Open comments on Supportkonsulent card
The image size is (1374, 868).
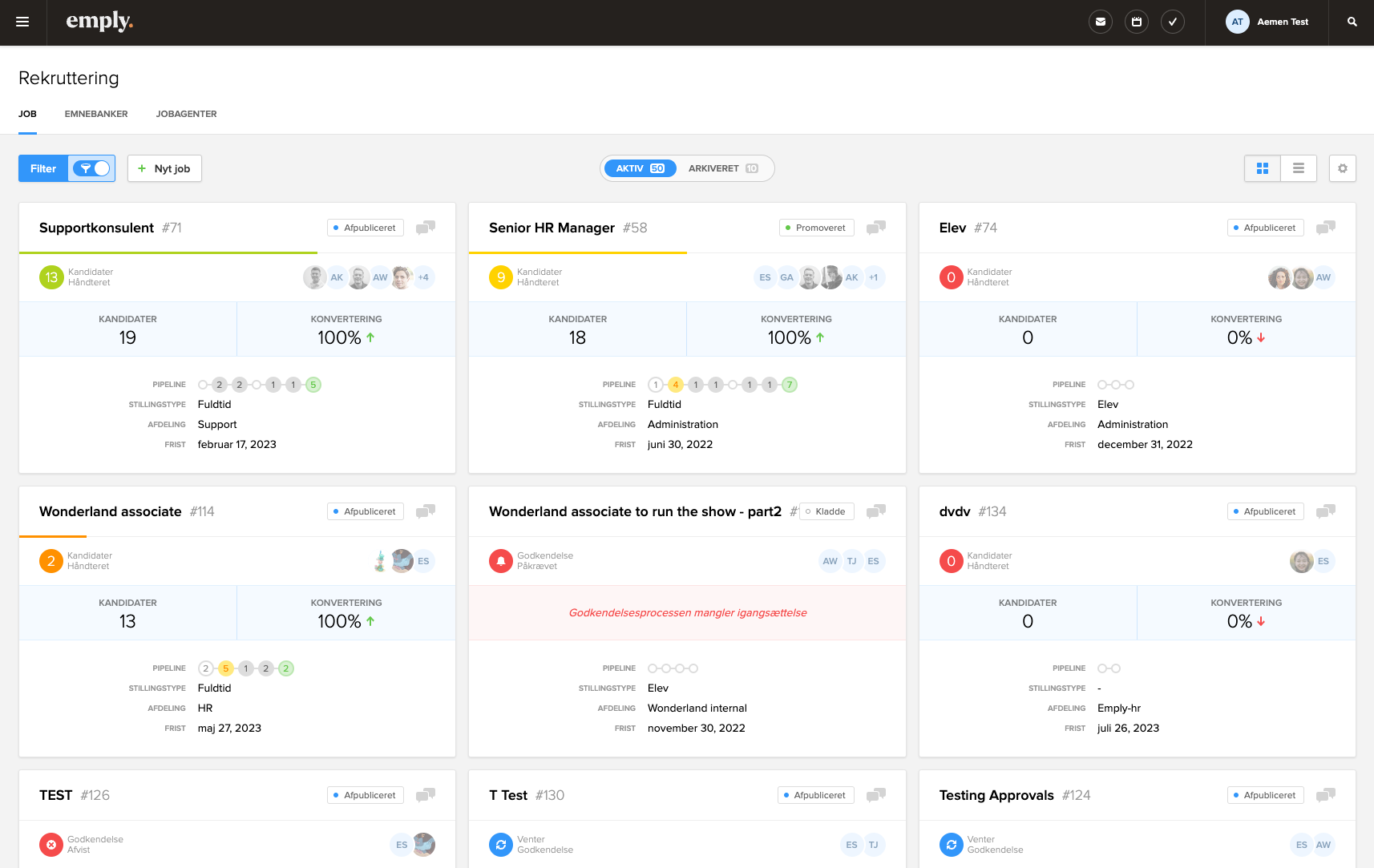click(426, 228)
